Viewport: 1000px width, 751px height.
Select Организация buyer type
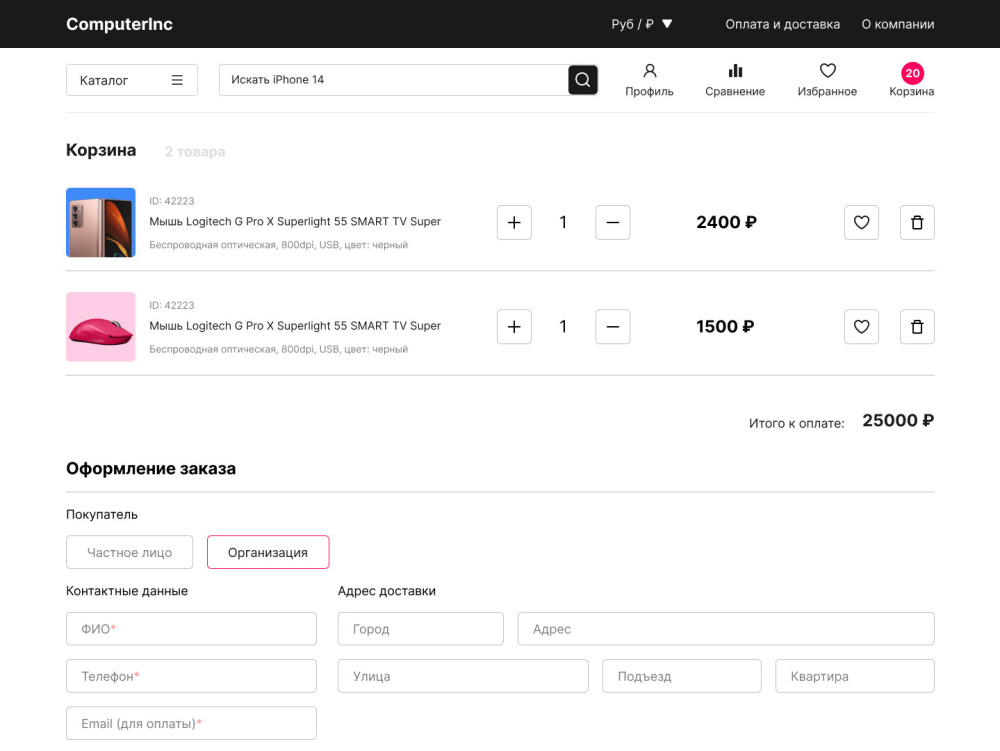click(x=268, y=552)
